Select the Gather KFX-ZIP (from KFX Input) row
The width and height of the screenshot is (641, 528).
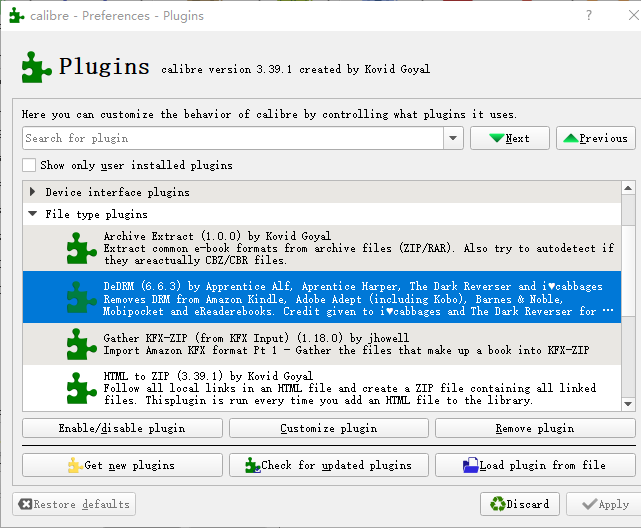click(x=322, y=344)
